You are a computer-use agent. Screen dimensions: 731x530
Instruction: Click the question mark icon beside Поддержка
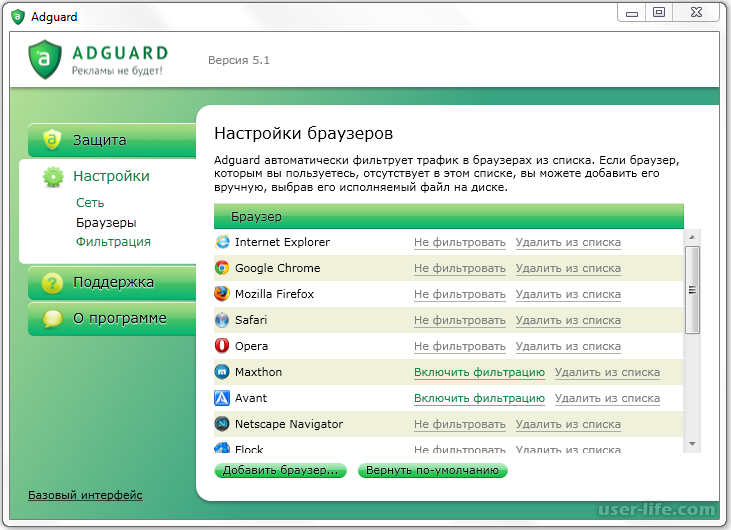52,282
